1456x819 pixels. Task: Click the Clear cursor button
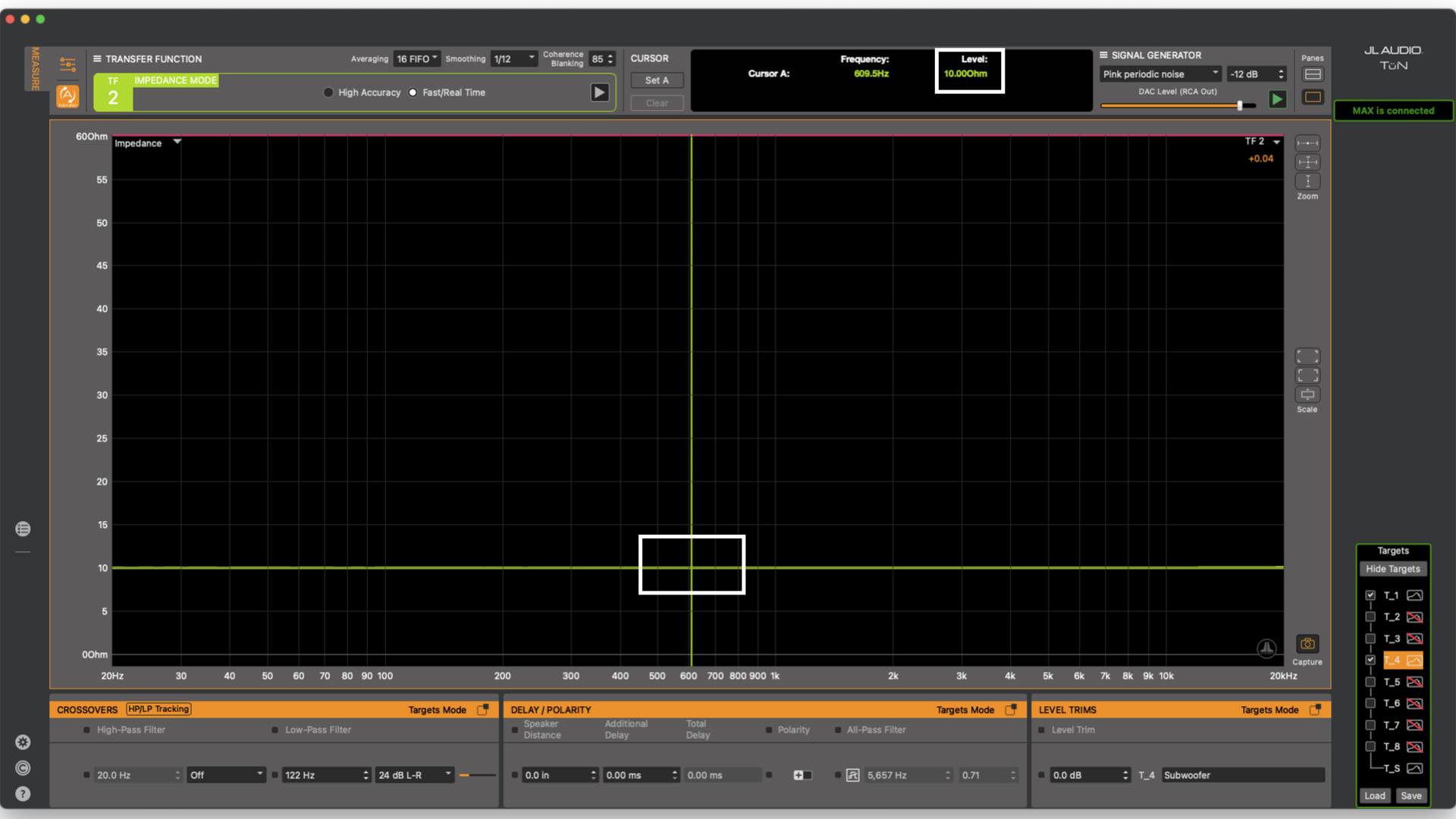pyautogui.click(x=657, y=103)
